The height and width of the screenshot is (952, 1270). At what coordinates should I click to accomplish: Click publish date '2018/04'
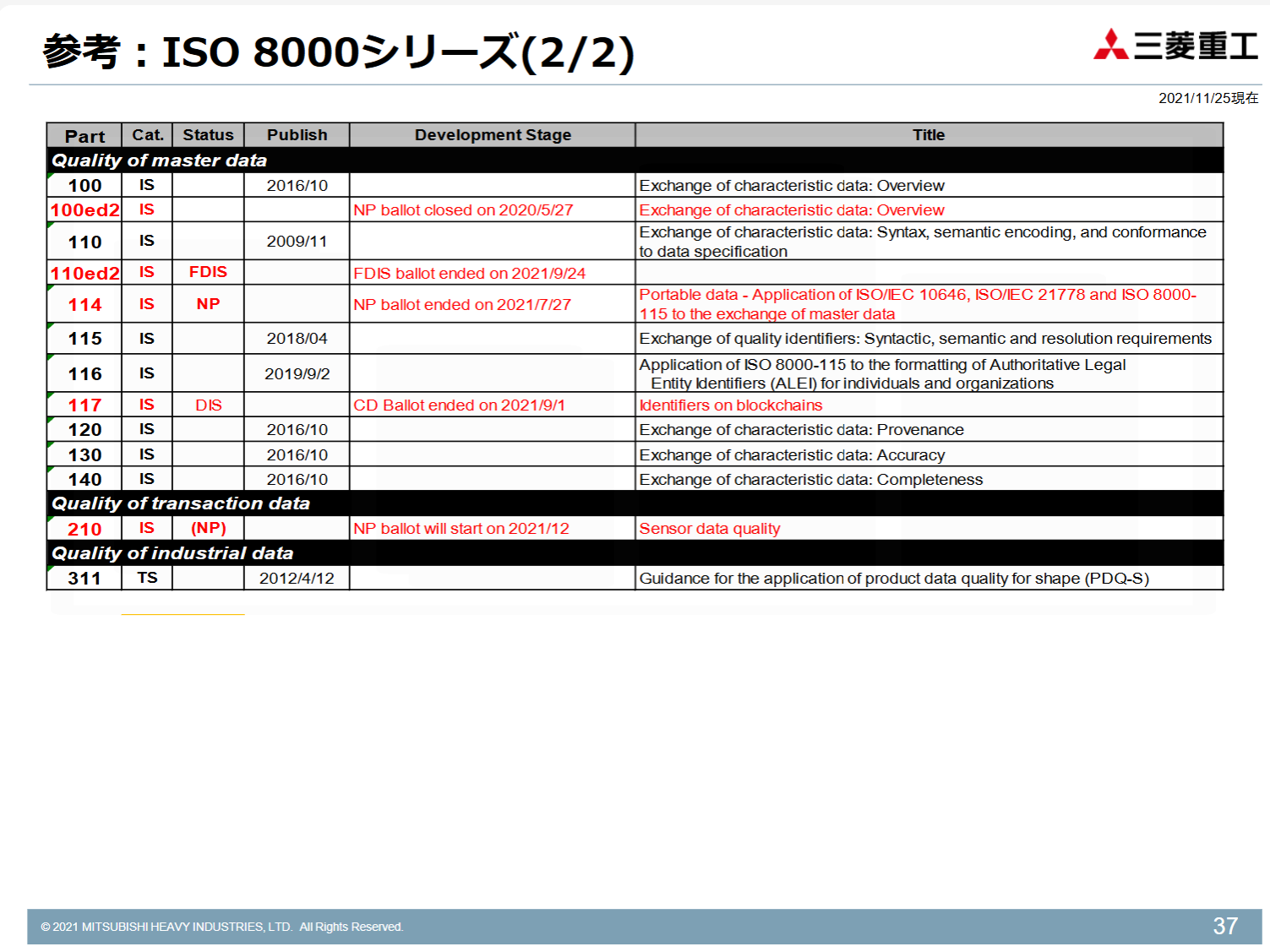(297, 339)
